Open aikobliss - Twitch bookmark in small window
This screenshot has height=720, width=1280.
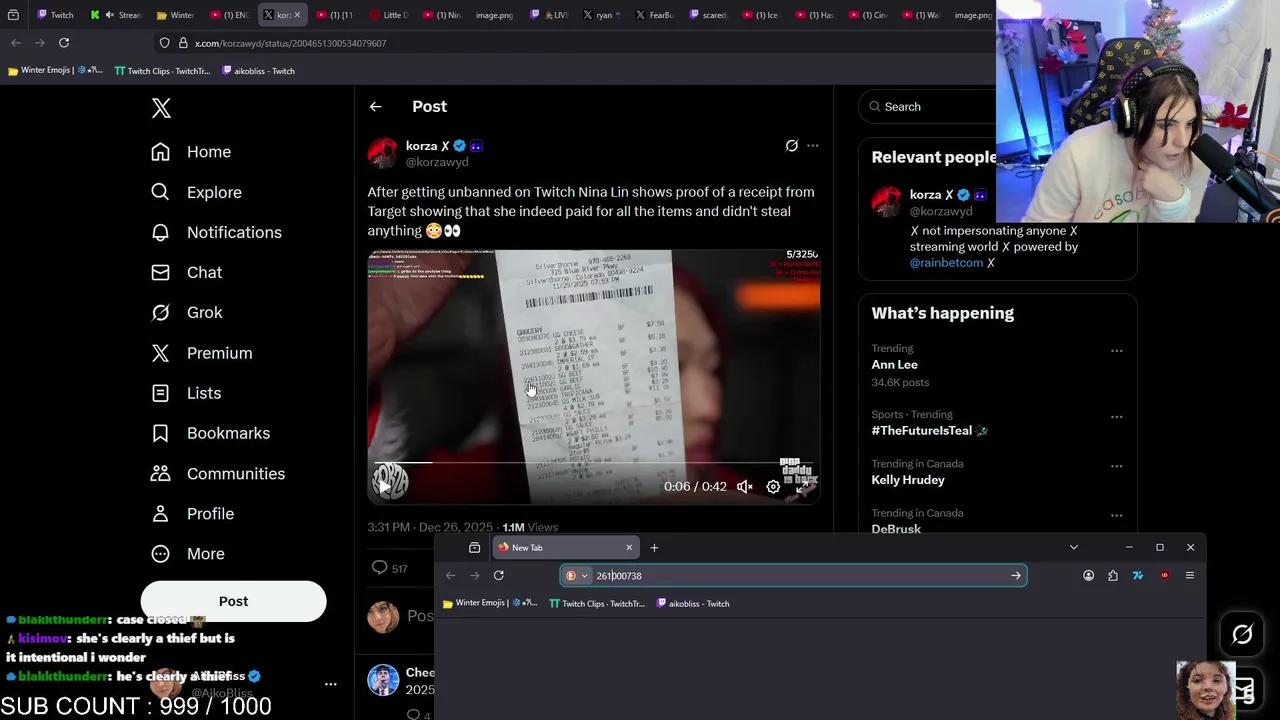tap(693, 604)
